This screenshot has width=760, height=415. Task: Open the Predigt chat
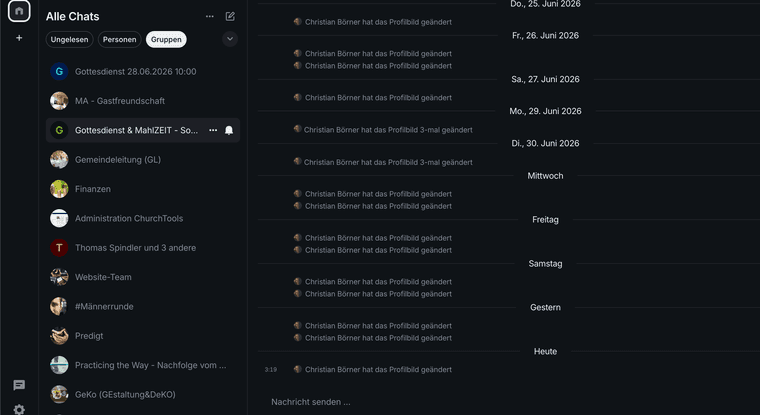pos(143,335)
